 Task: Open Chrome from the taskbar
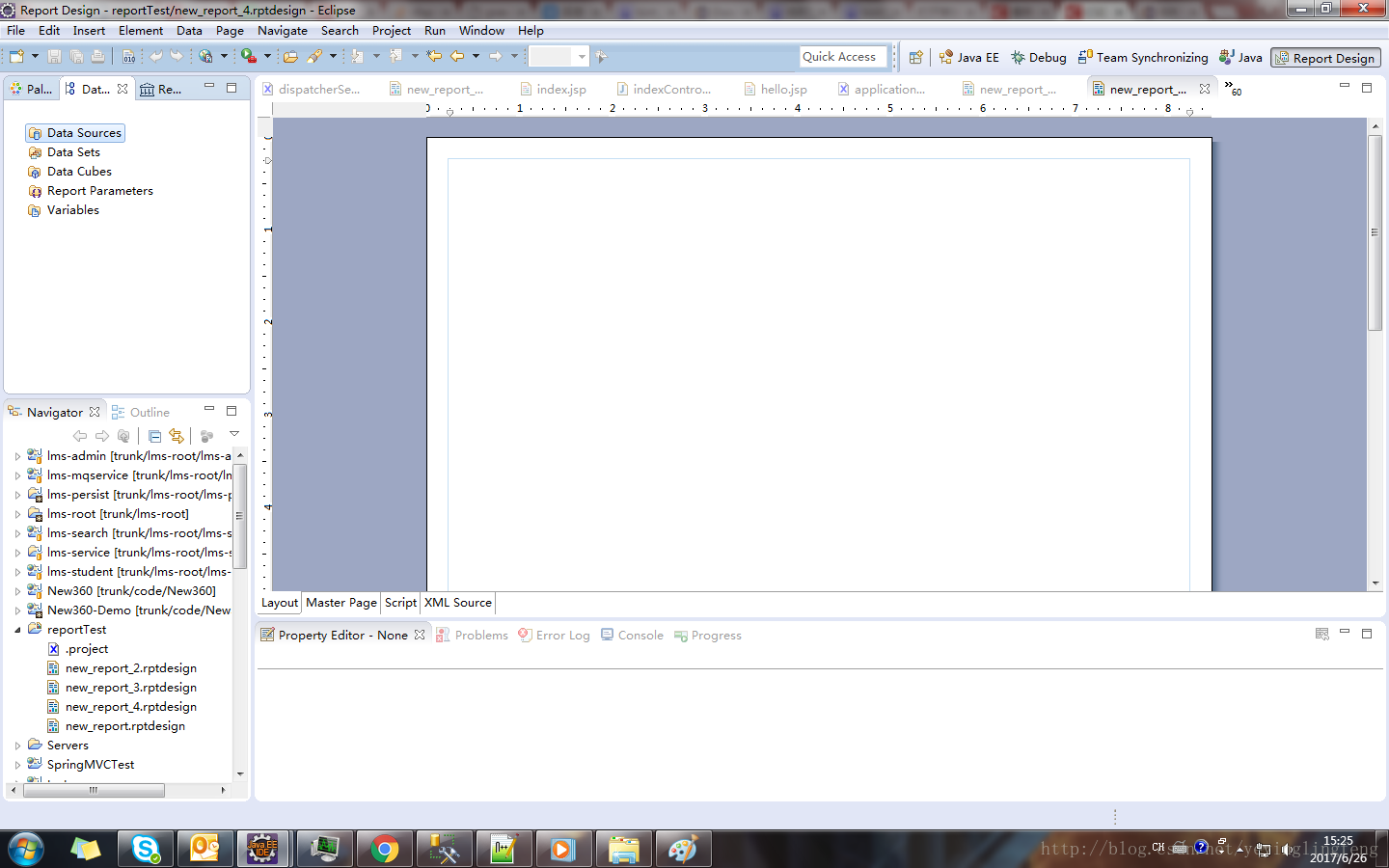tap(384, 850)
